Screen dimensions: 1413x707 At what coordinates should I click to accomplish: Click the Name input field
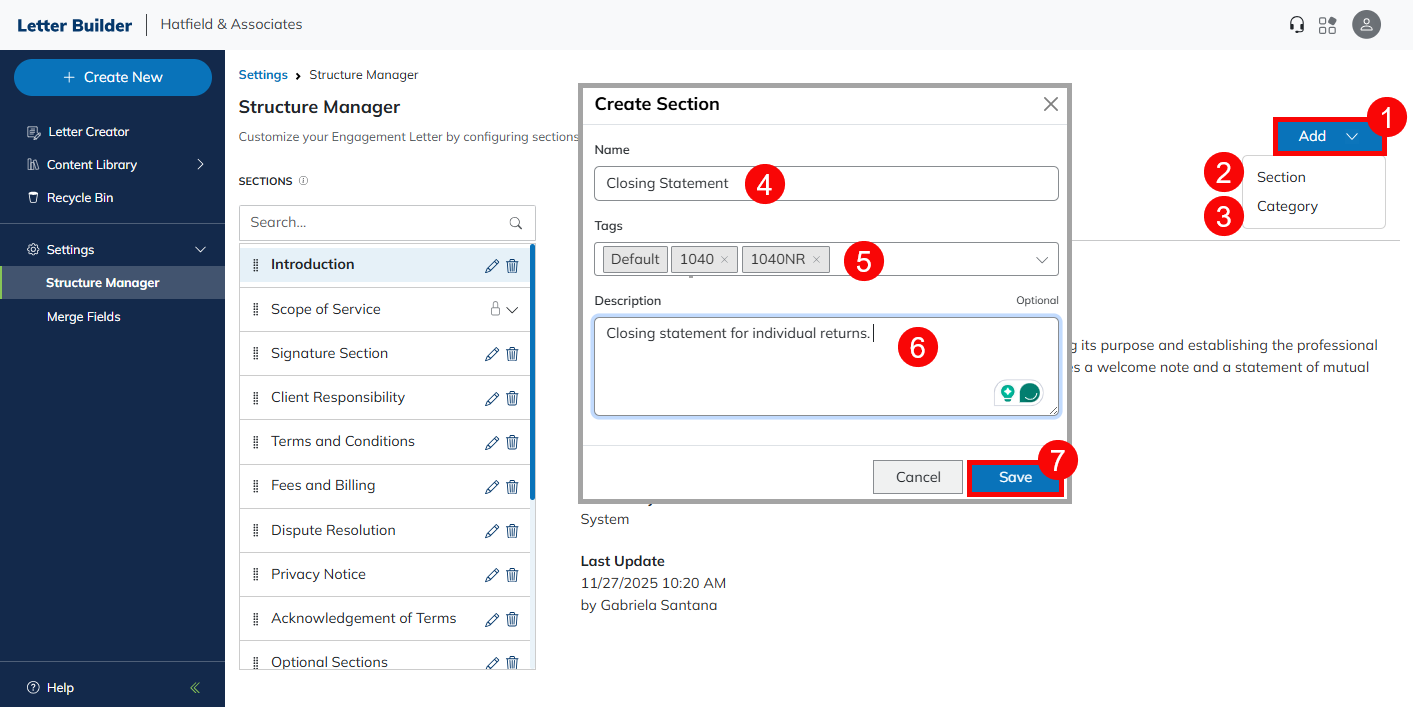click(900, 184)
